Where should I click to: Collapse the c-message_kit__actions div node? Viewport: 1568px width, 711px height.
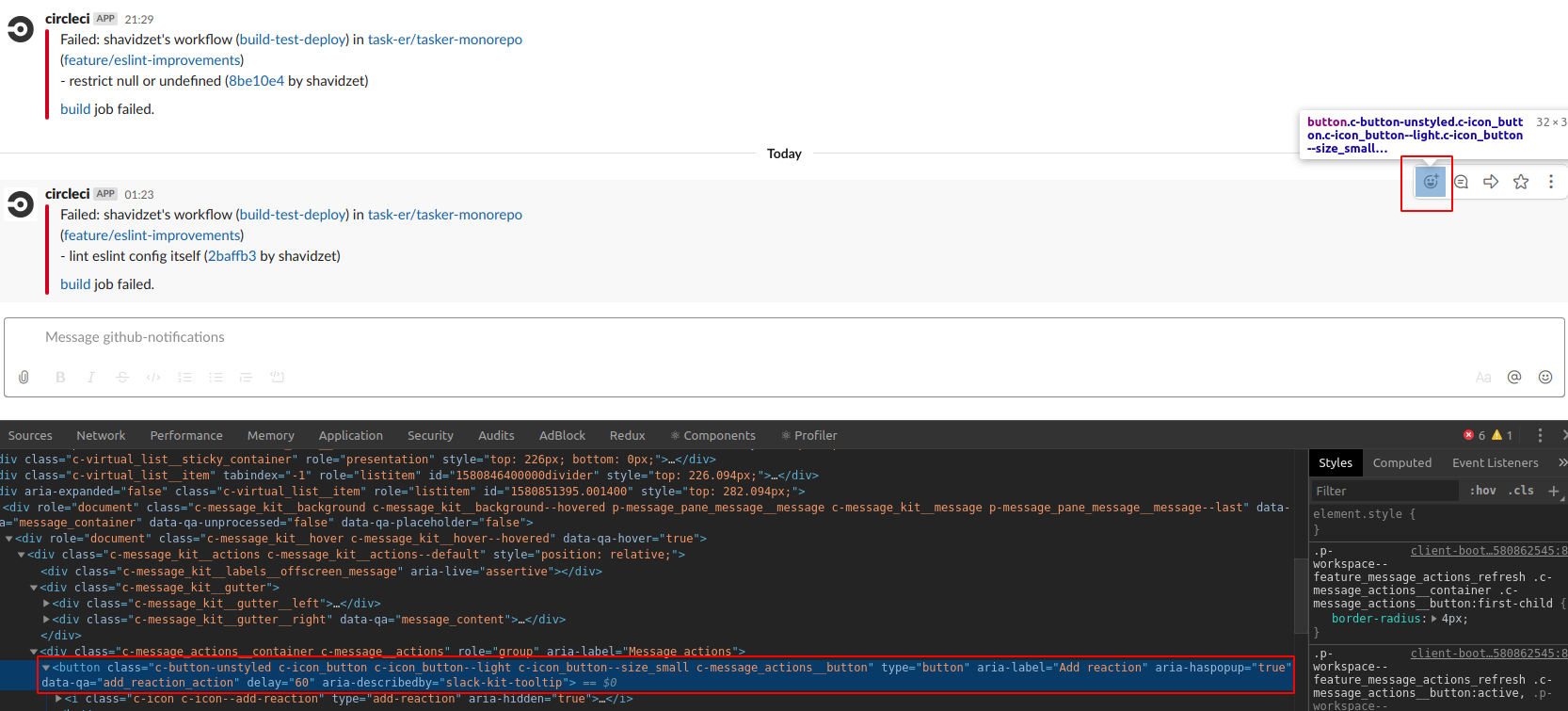click(22, 555)
